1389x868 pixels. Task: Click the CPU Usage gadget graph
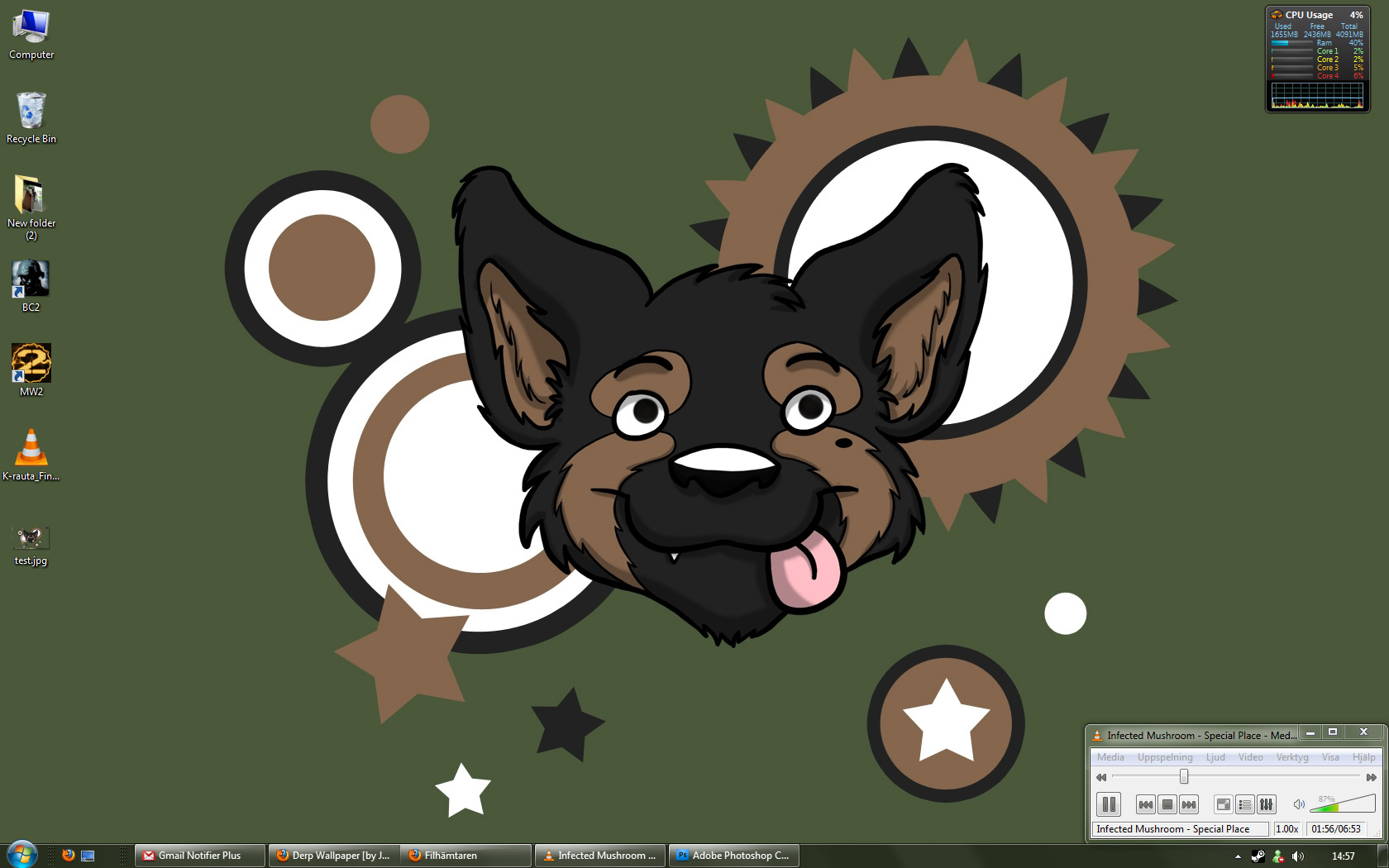pos(1317,95)
